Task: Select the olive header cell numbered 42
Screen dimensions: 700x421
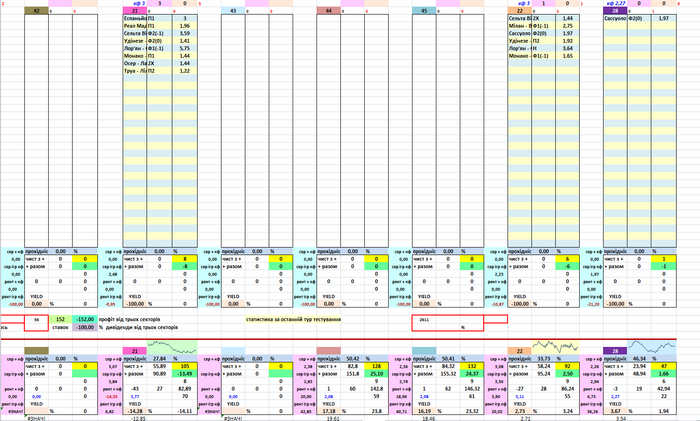Action: [36, 11]
